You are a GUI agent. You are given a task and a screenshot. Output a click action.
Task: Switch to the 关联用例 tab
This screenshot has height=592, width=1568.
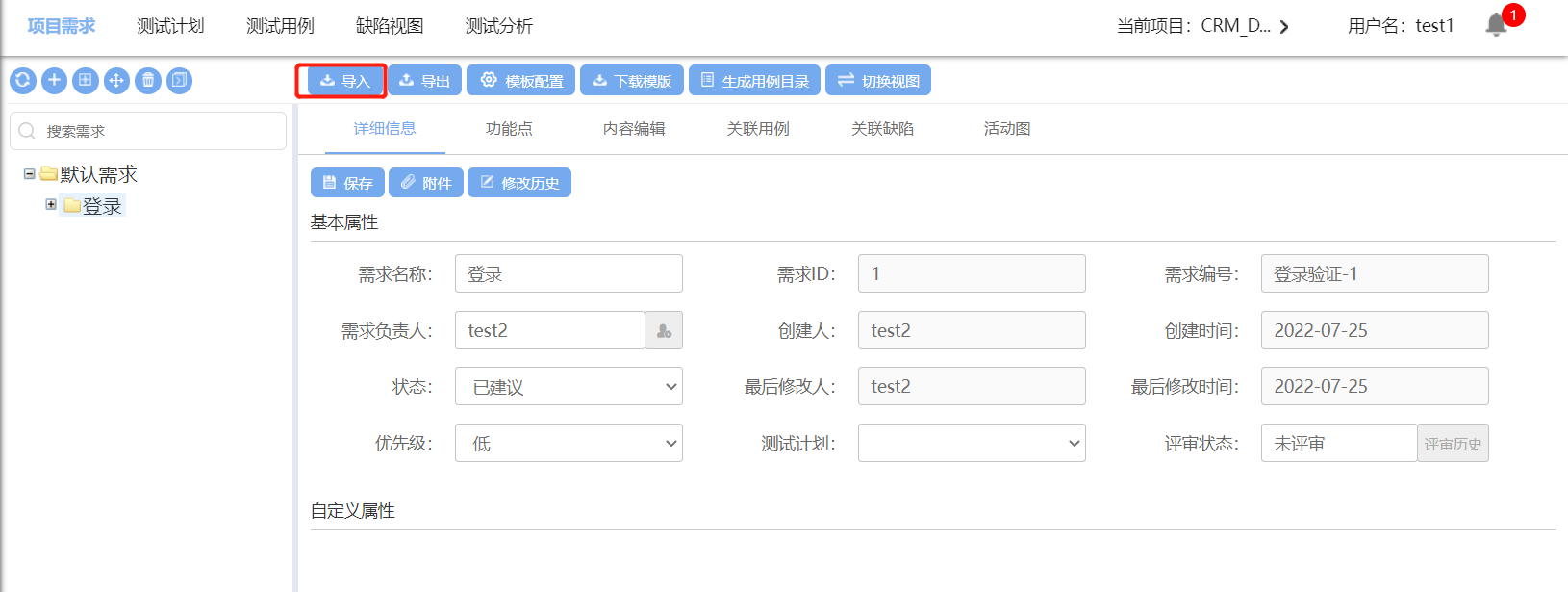point(758,129)
